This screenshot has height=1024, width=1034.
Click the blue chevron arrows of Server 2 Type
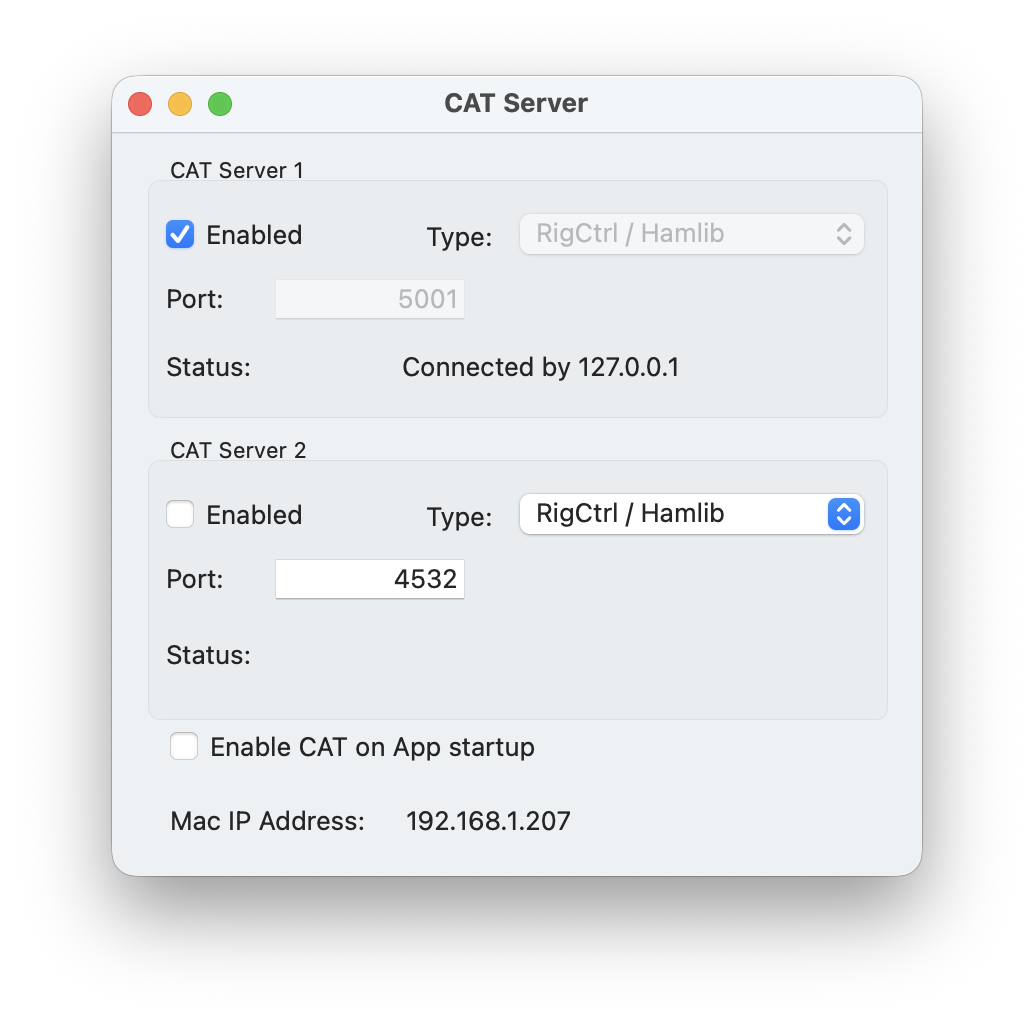pos(844,514)
